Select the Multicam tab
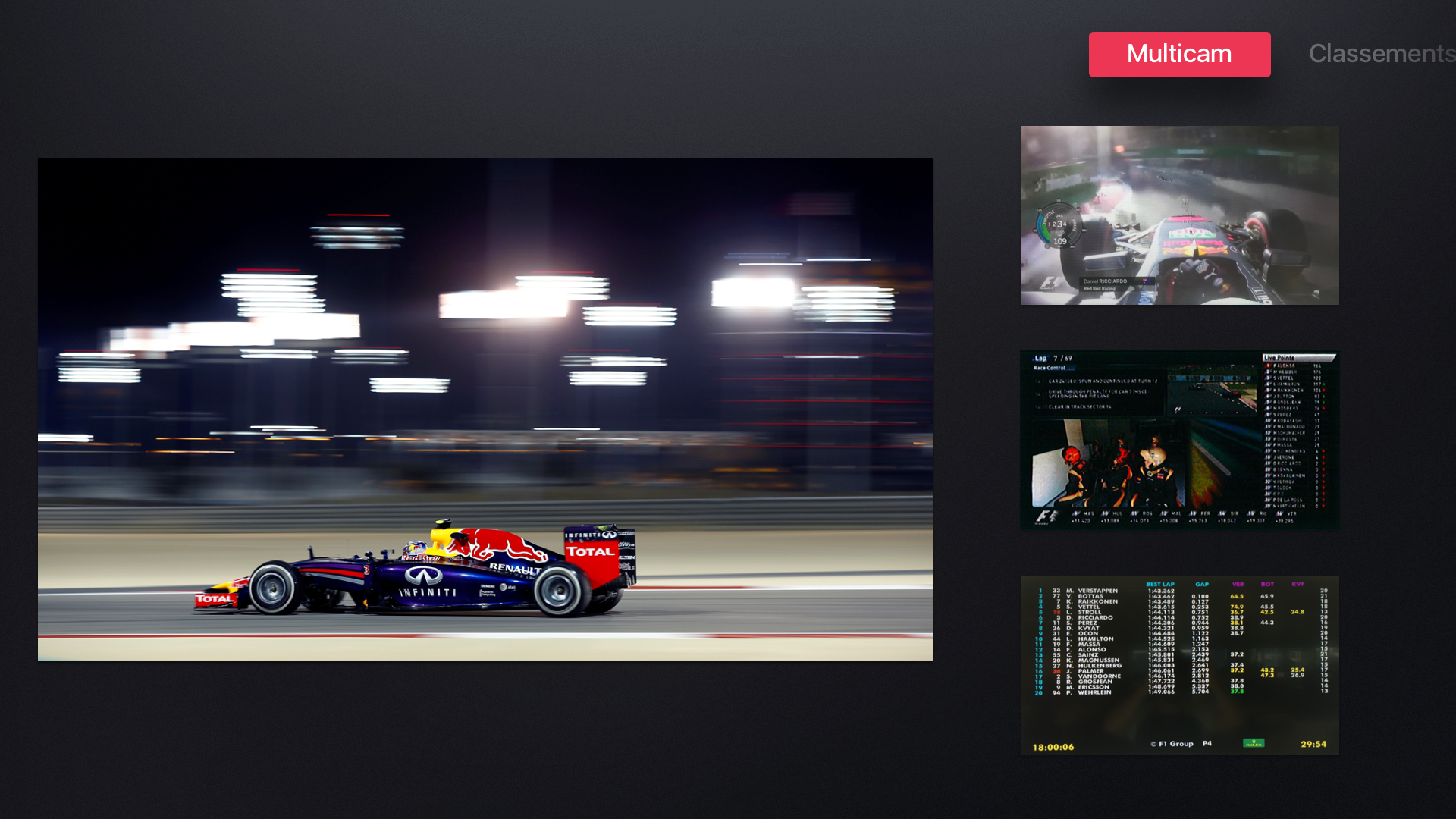The image size is (1456, 819). click(x=1179, y=55)
